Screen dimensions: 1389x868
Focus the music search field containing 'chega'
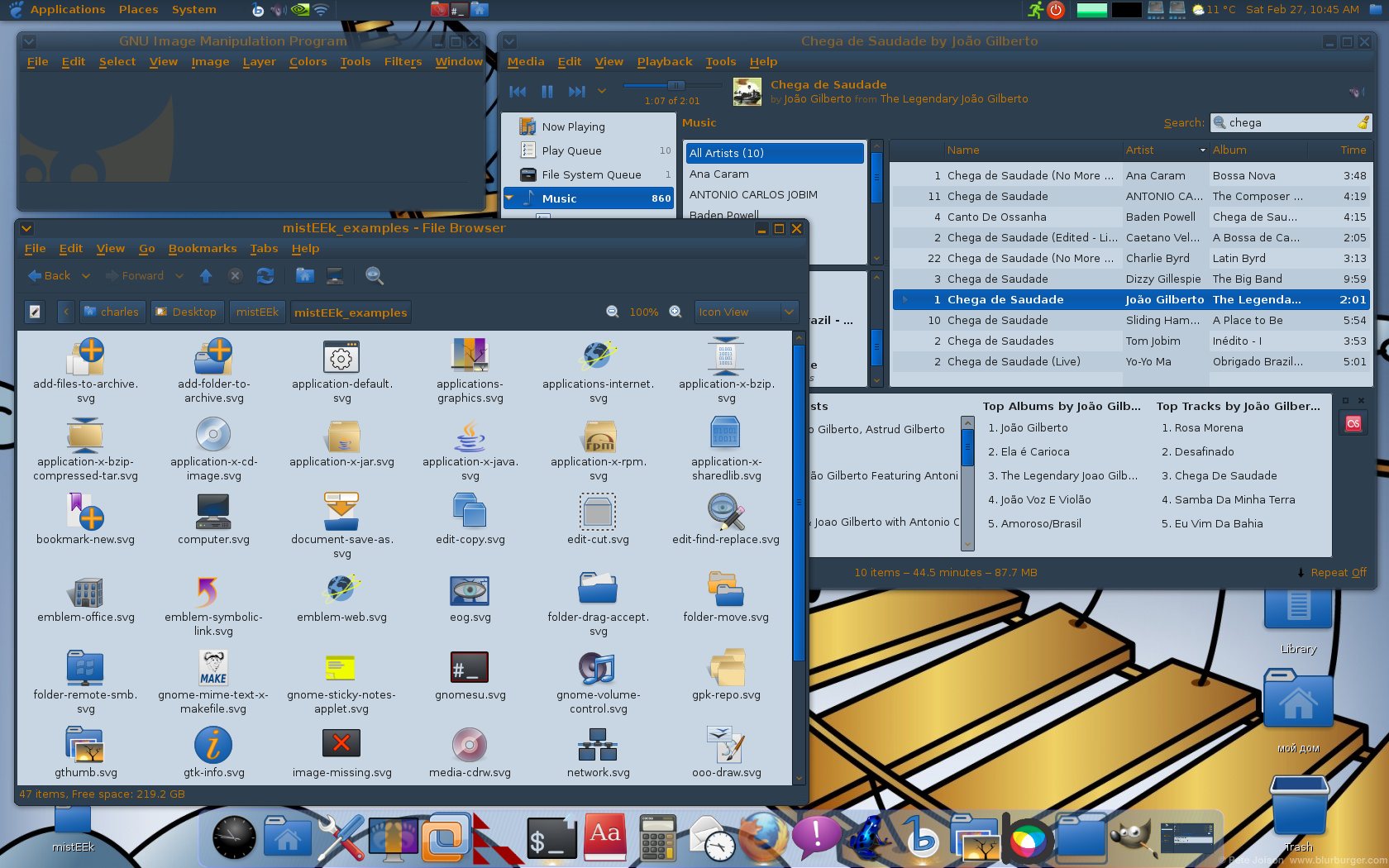tap(1290, 123)
